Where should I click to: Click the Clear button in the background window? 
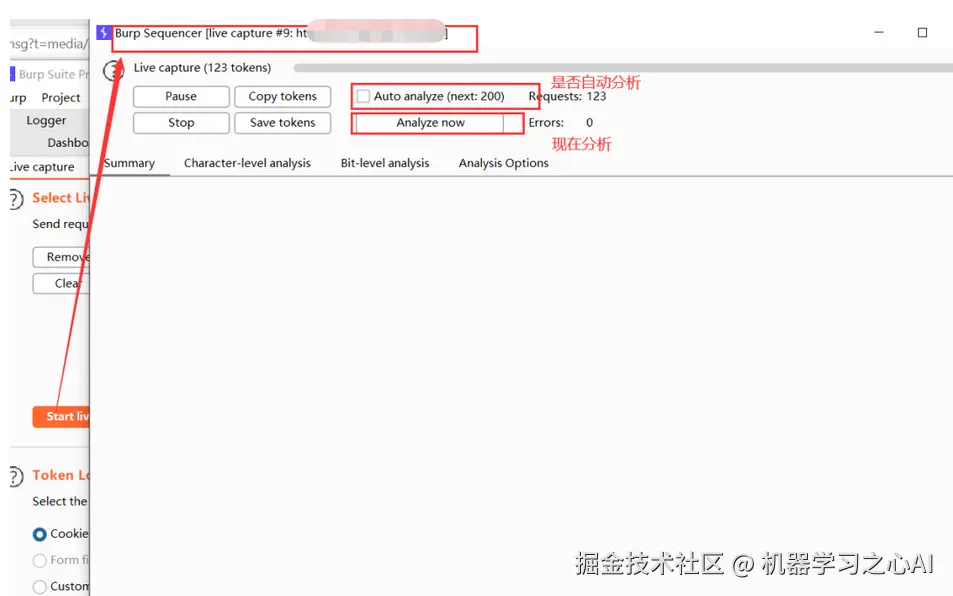pos(61,284)
